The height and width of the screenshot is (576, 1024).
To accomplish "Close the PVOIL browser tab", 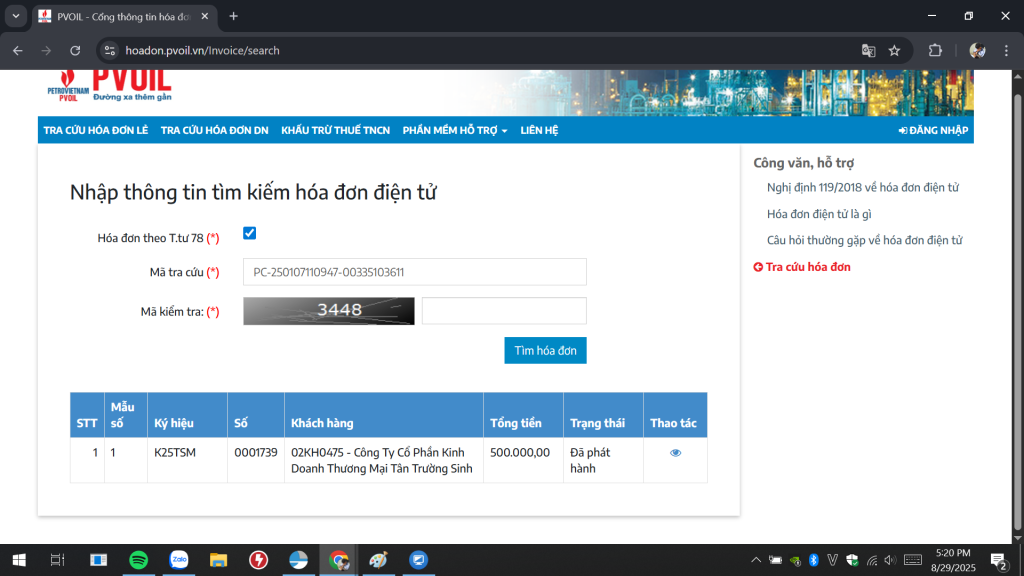I will point(204,16).
